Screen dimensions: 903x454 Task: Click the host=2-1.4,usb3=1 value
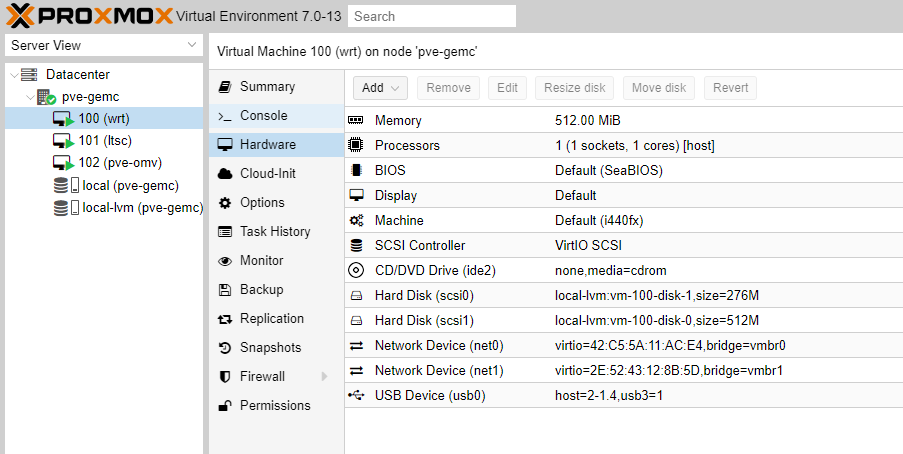pos(609,396)
